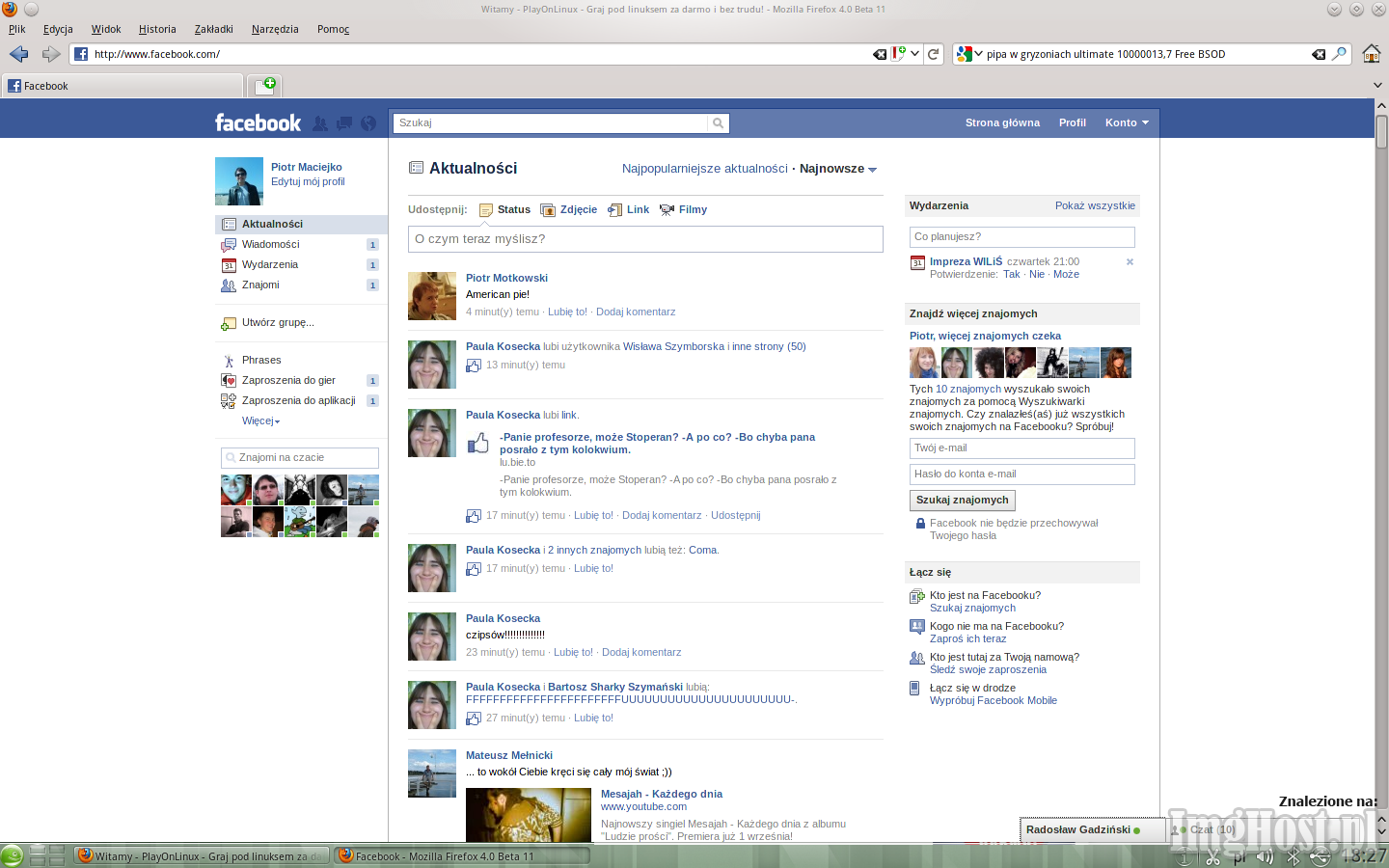Open Zaproszenia do aplikacji
The width and height of the screenshot is (1389, 868).
pyautogui.click(x=301, y=401)
